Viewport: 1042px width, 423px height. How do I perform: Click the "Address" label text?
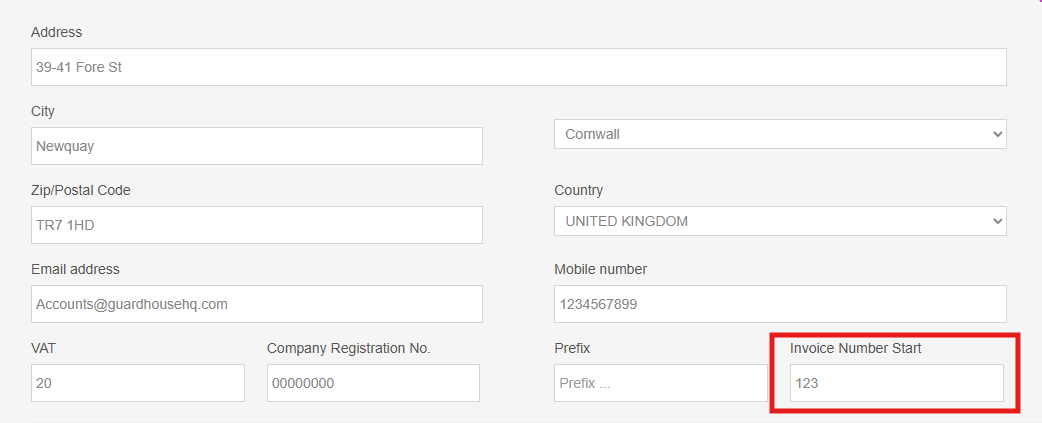click(56, 32)
